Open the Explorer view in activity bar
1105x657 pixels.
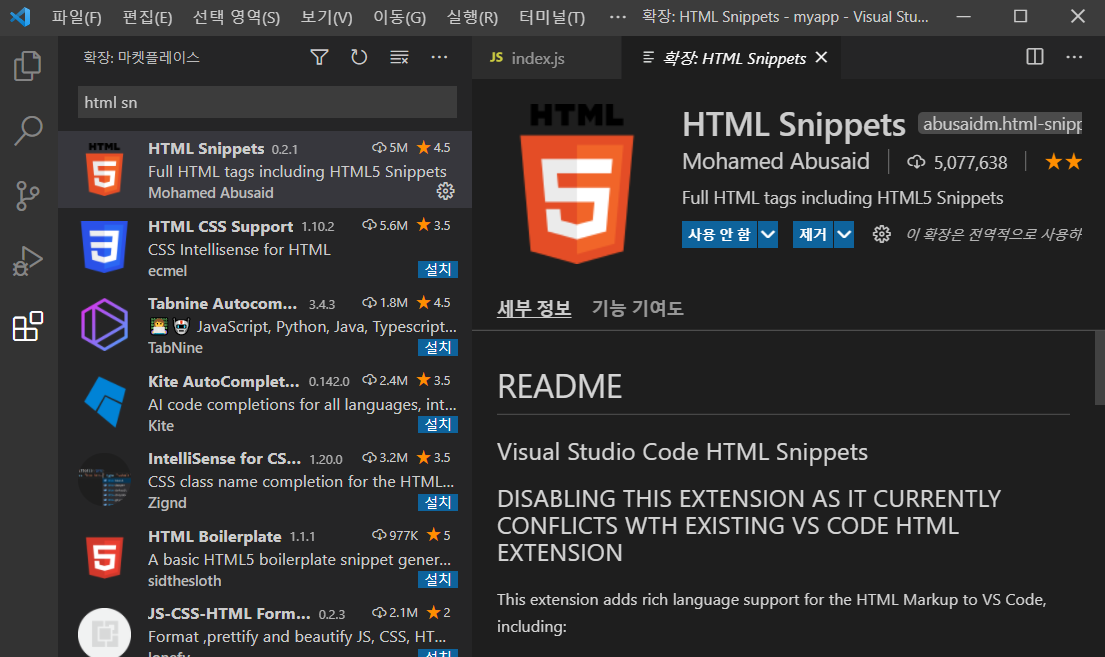coord(27,66)
